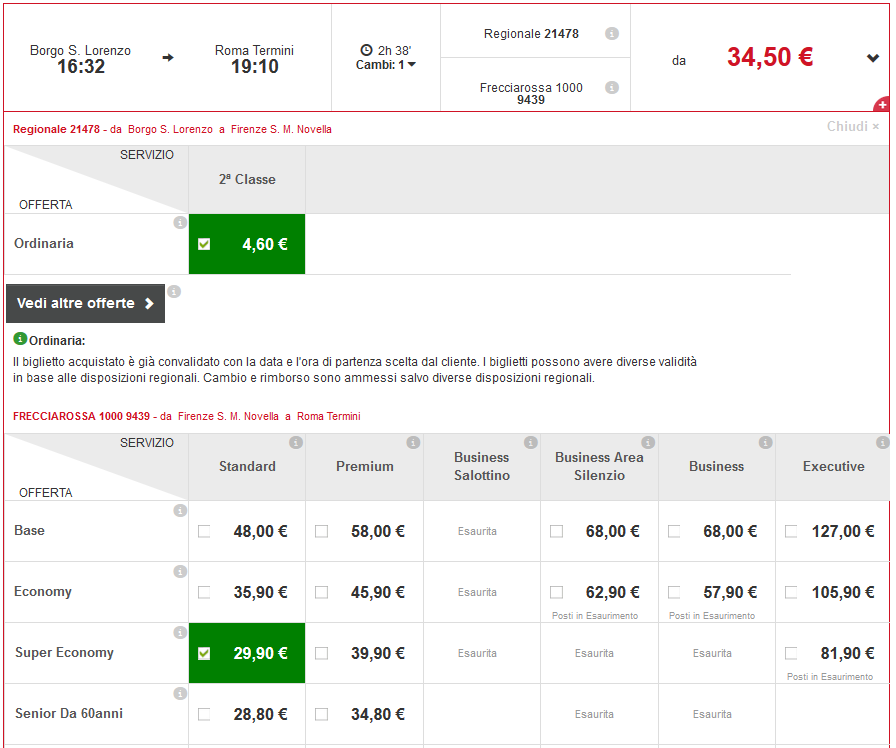The image size is (896, 748).
Task: Click info icon on Executive service column
Action: 882,442
